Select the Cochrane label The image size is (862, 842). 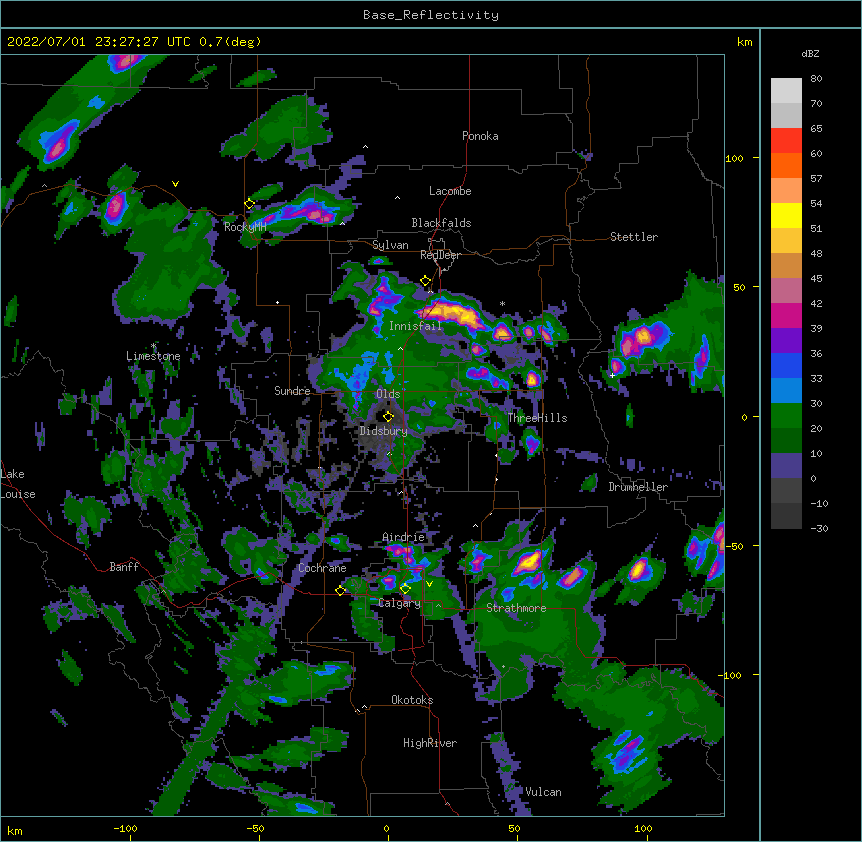(x=322, y=568)
